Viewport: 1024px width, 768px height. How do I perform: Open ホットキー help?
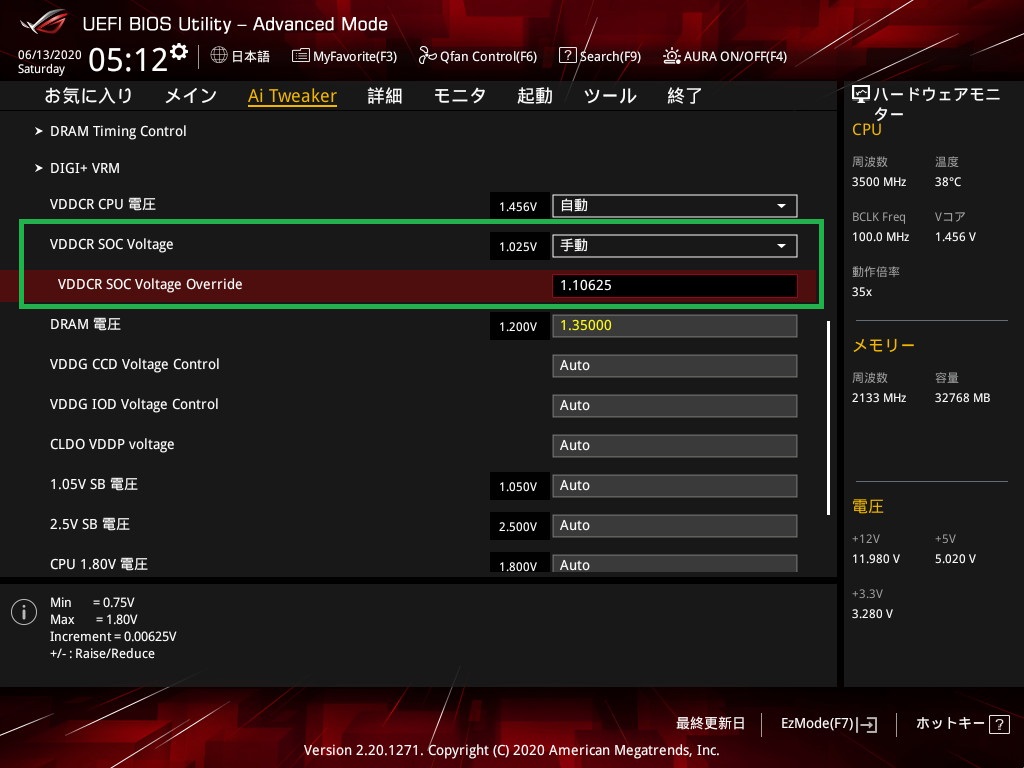[x=963, y=724]
